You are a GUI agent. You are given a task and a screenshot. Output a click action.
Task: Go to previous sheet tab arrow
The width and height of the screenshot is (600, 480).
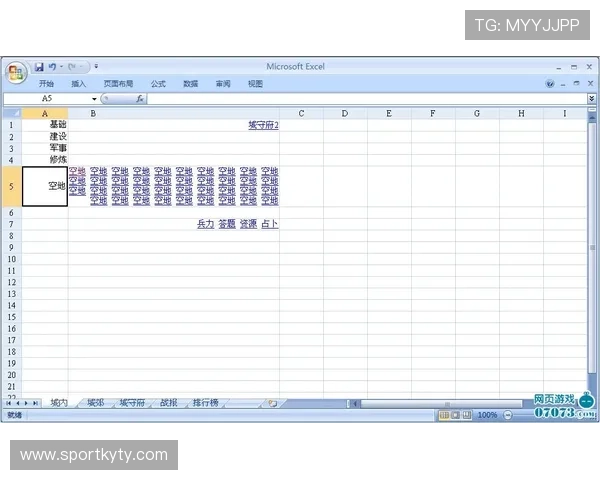(18, 403)
